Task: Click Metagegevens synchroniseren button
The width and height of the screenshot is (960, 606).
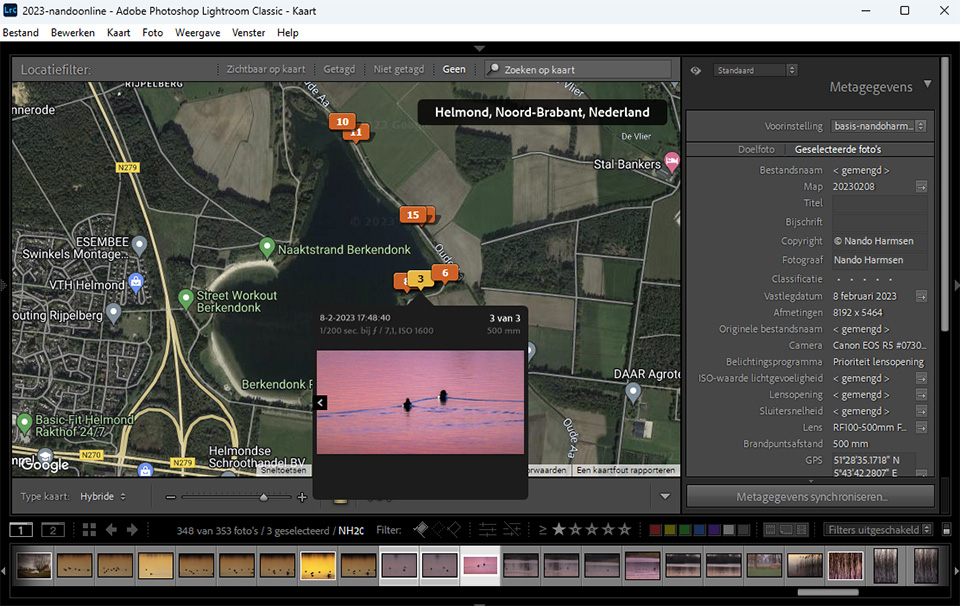Action: pos(811,496)
